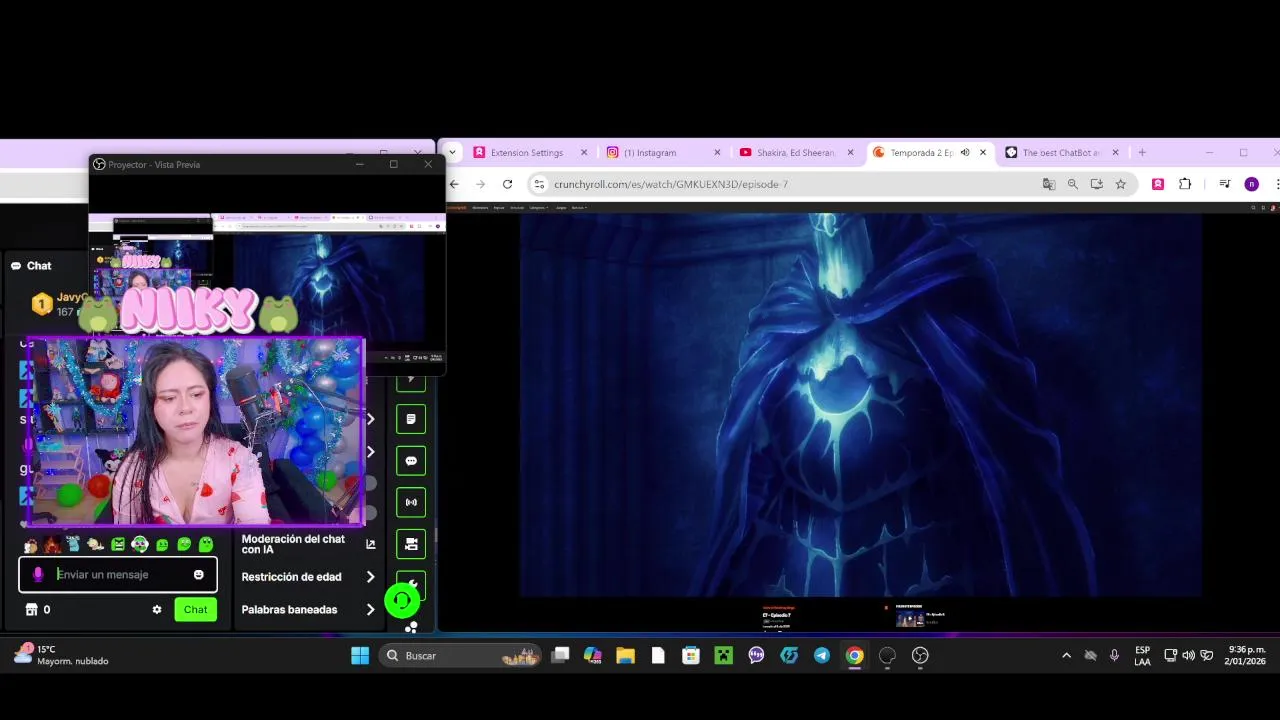Open Telegram from the taskbar
This screenshot has width=1280, height=720.
click(x=822, y=656)
